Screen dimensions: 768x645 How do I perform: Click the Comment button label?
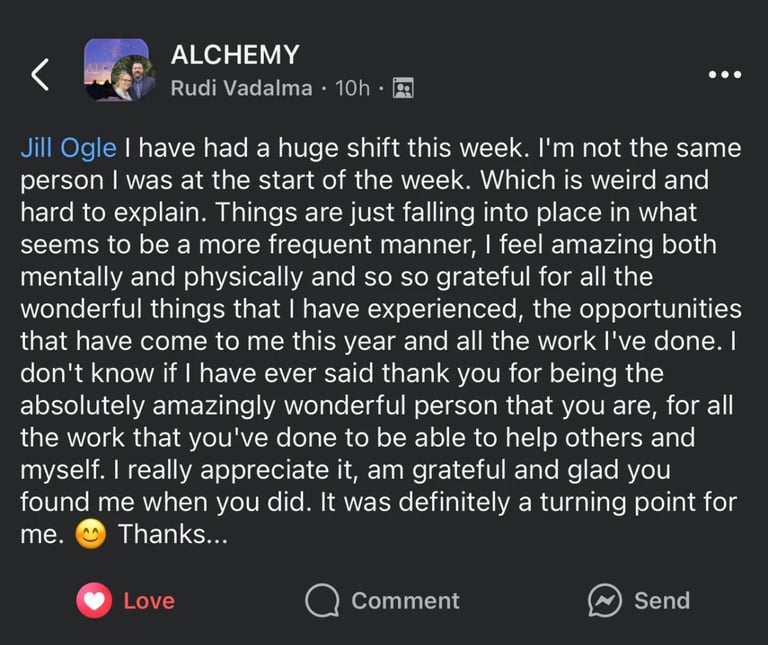click(x=405, y=601)
